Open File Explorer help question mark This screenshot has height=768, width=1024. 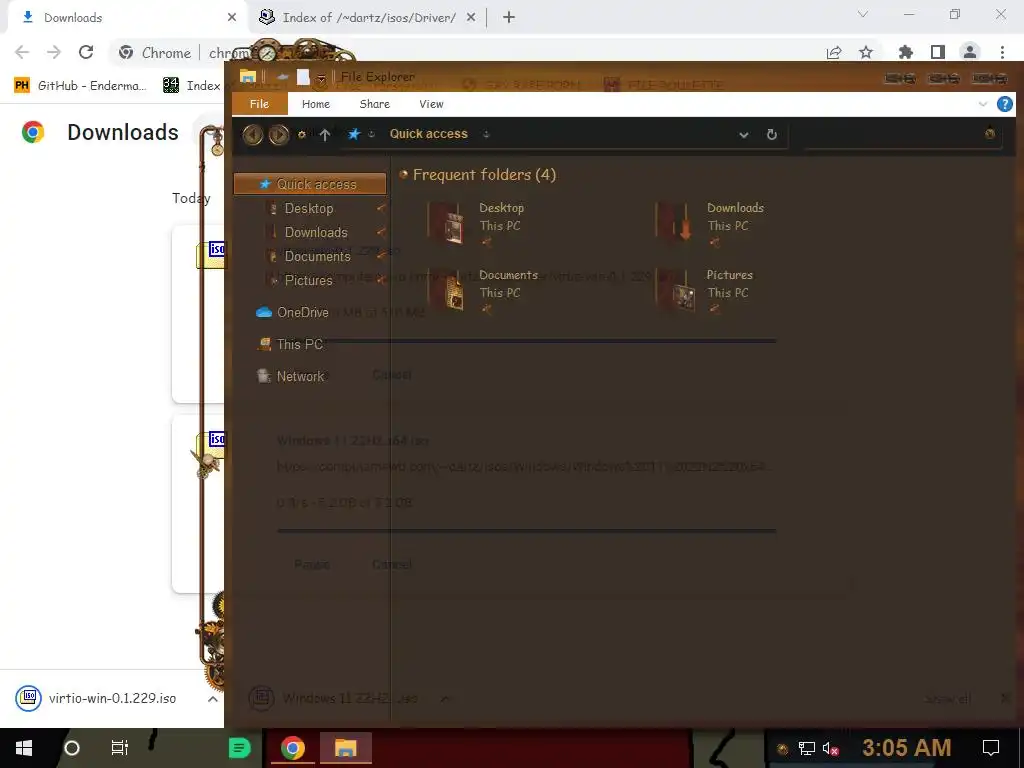pos(1004,104)
